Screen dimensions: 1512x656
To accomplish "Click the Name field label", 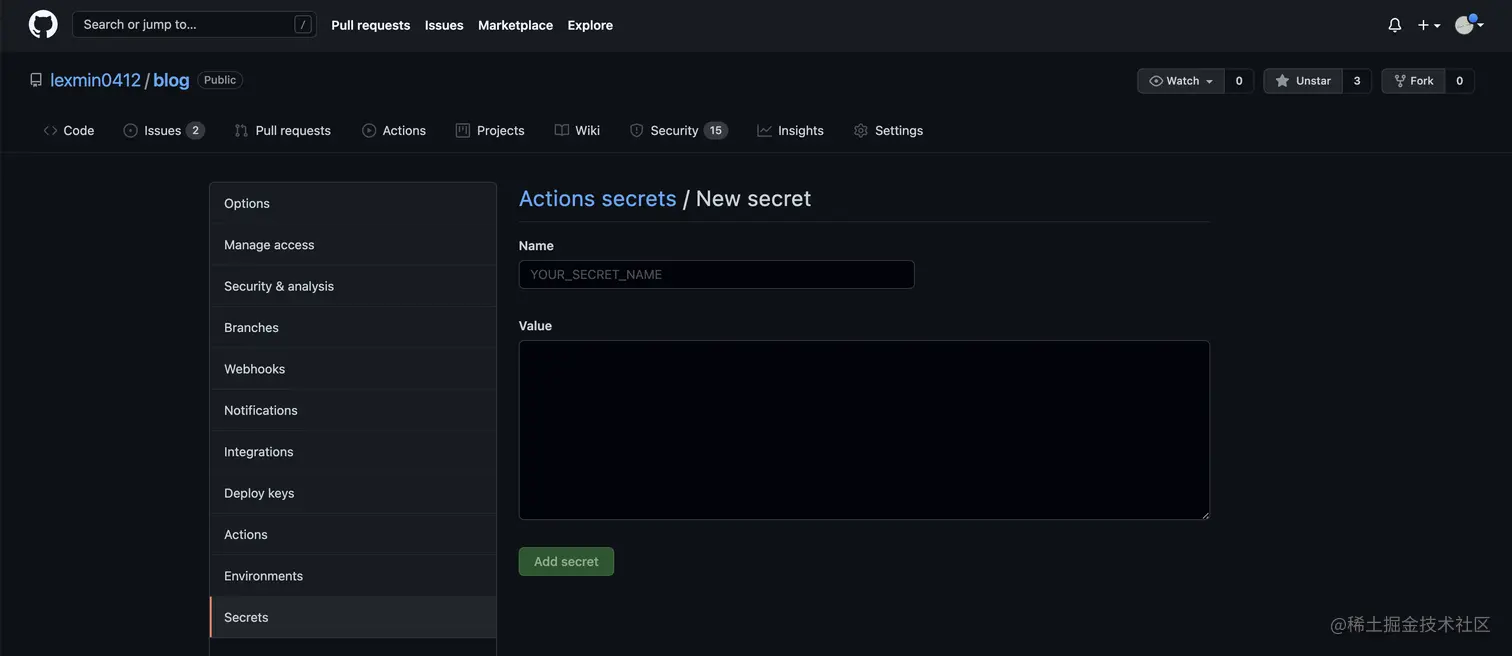I will tap(536, 246).
